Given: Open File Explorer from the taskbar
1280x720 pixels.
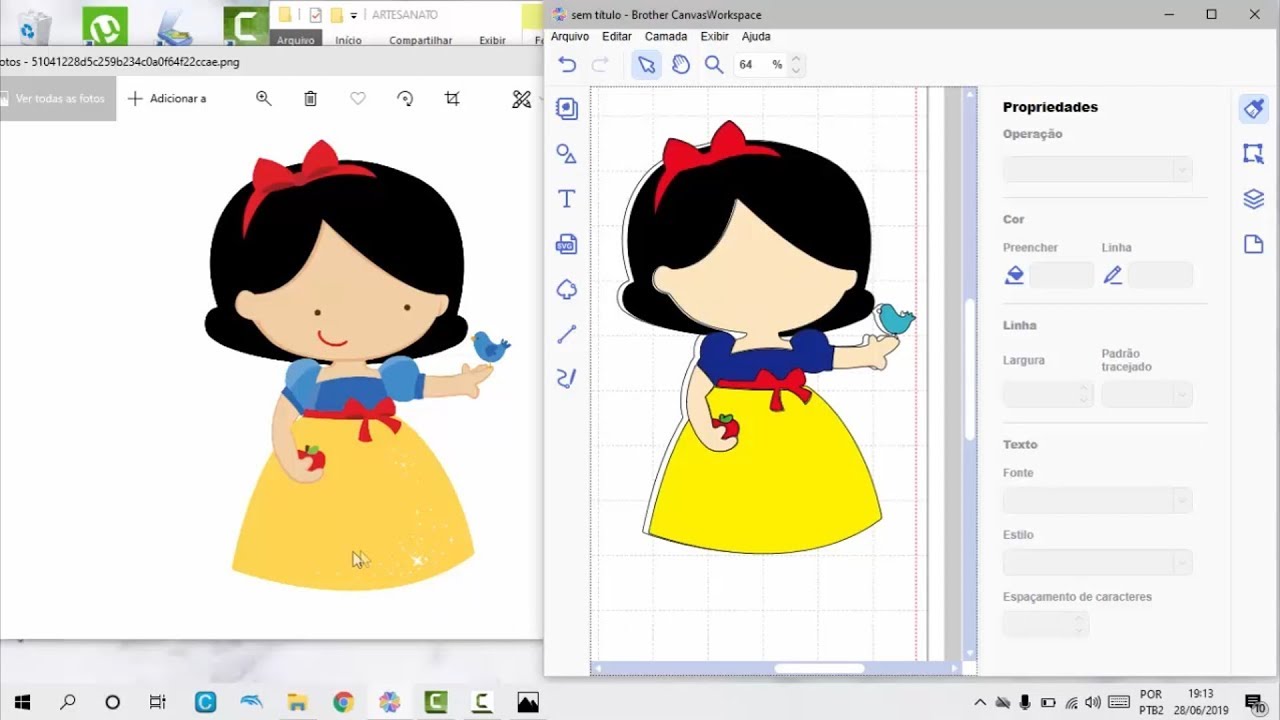Looking at the screenshot, I should pos(297,702).
